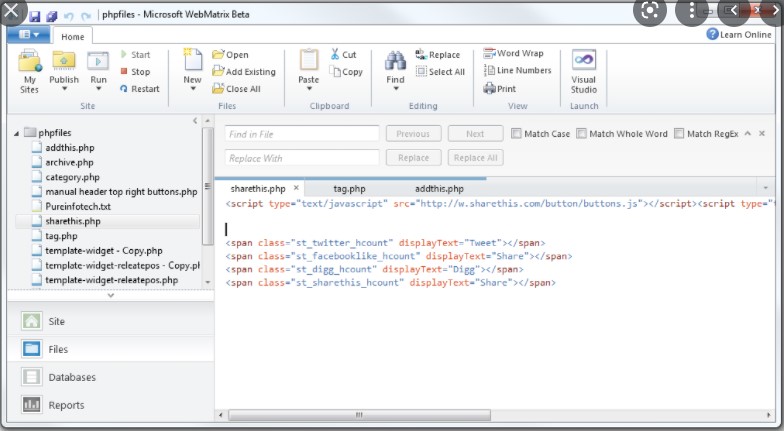Restart the site
Image resolution: width=784 pixels, height=431 pixels.
point(140,88)
